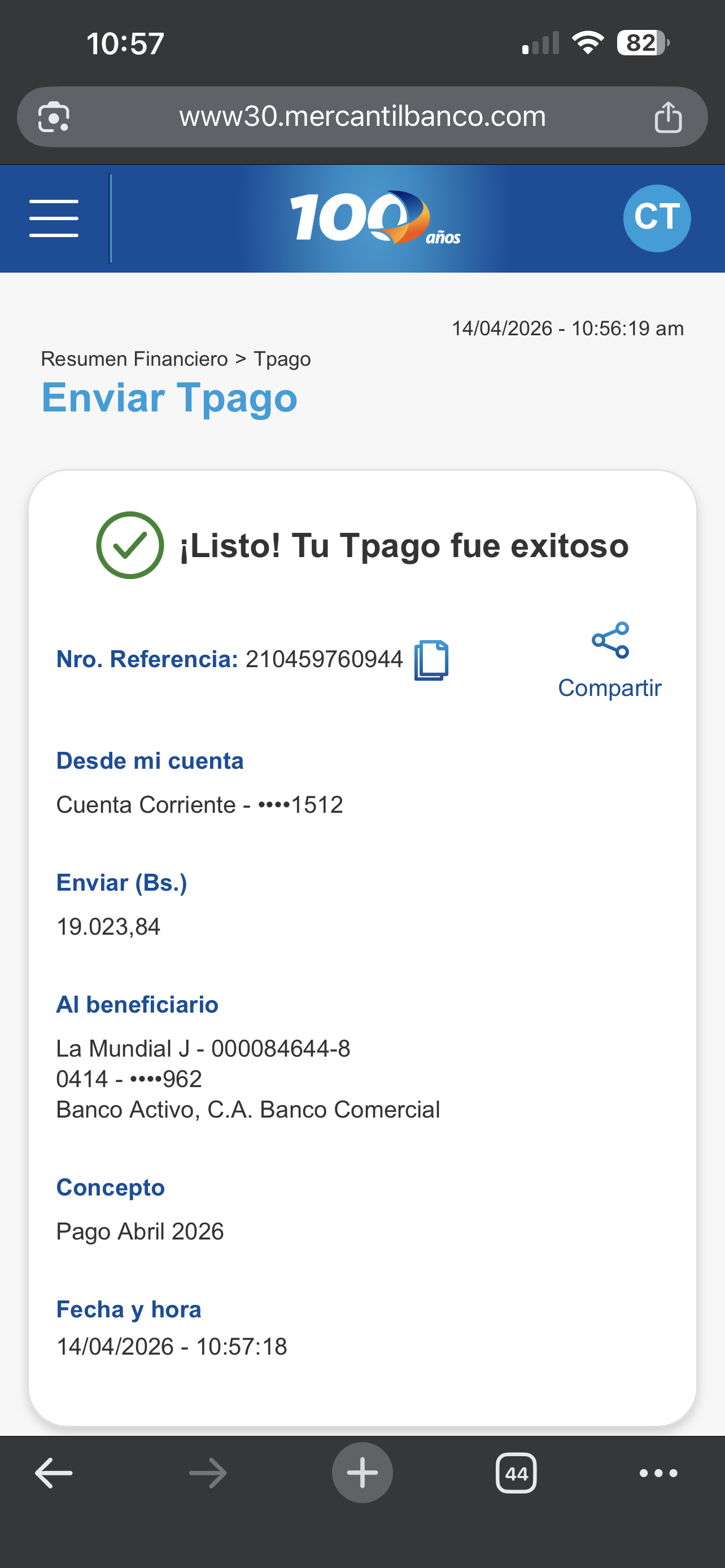The height and width of the screenshot is (1568, 725).
Task: Click the Tpago breadcrumb item
Action: coord(282,359)
